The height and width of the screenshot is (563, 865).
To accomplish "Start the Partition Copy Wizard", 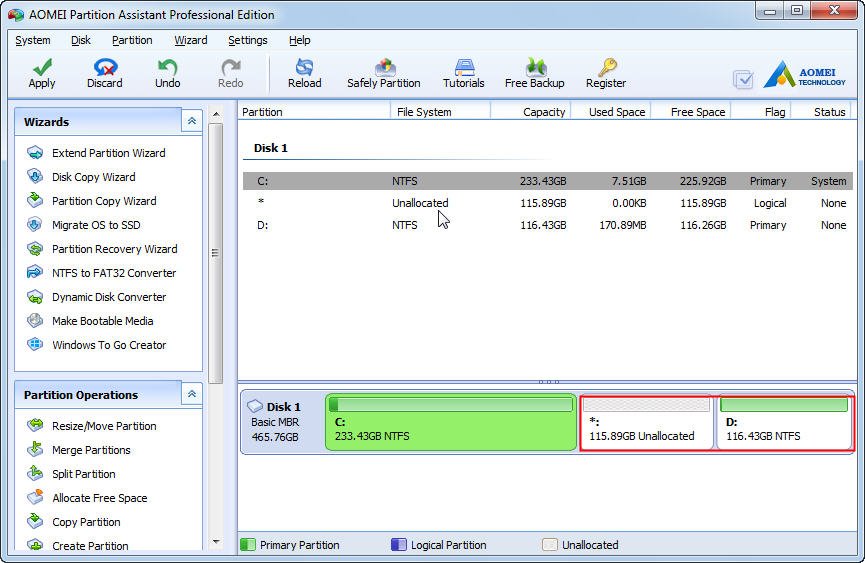I will point(92,201).
